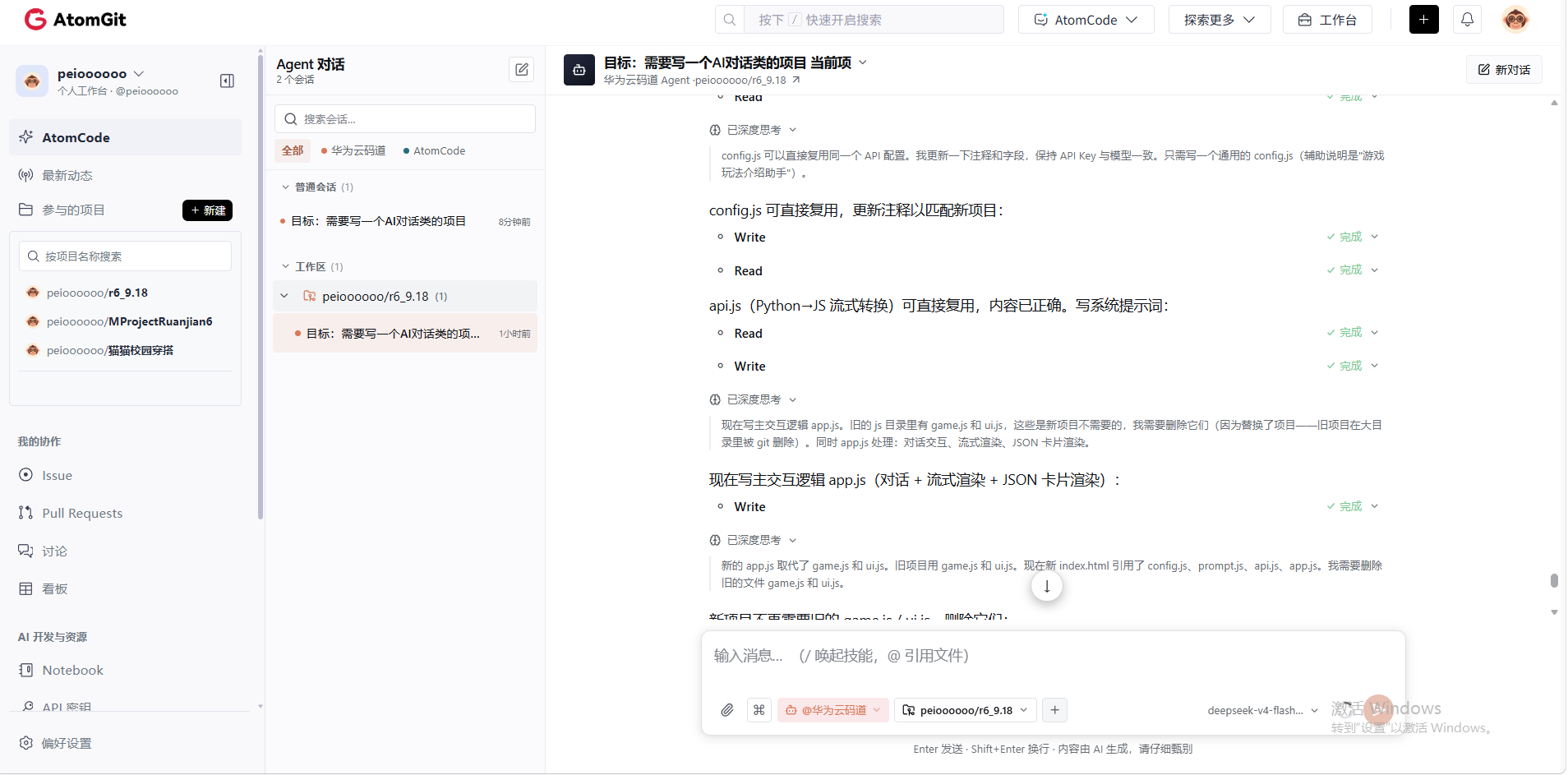This screenshot has height=775, width=1568.
Task: Click the send message button
Action: click(1378, 710)
